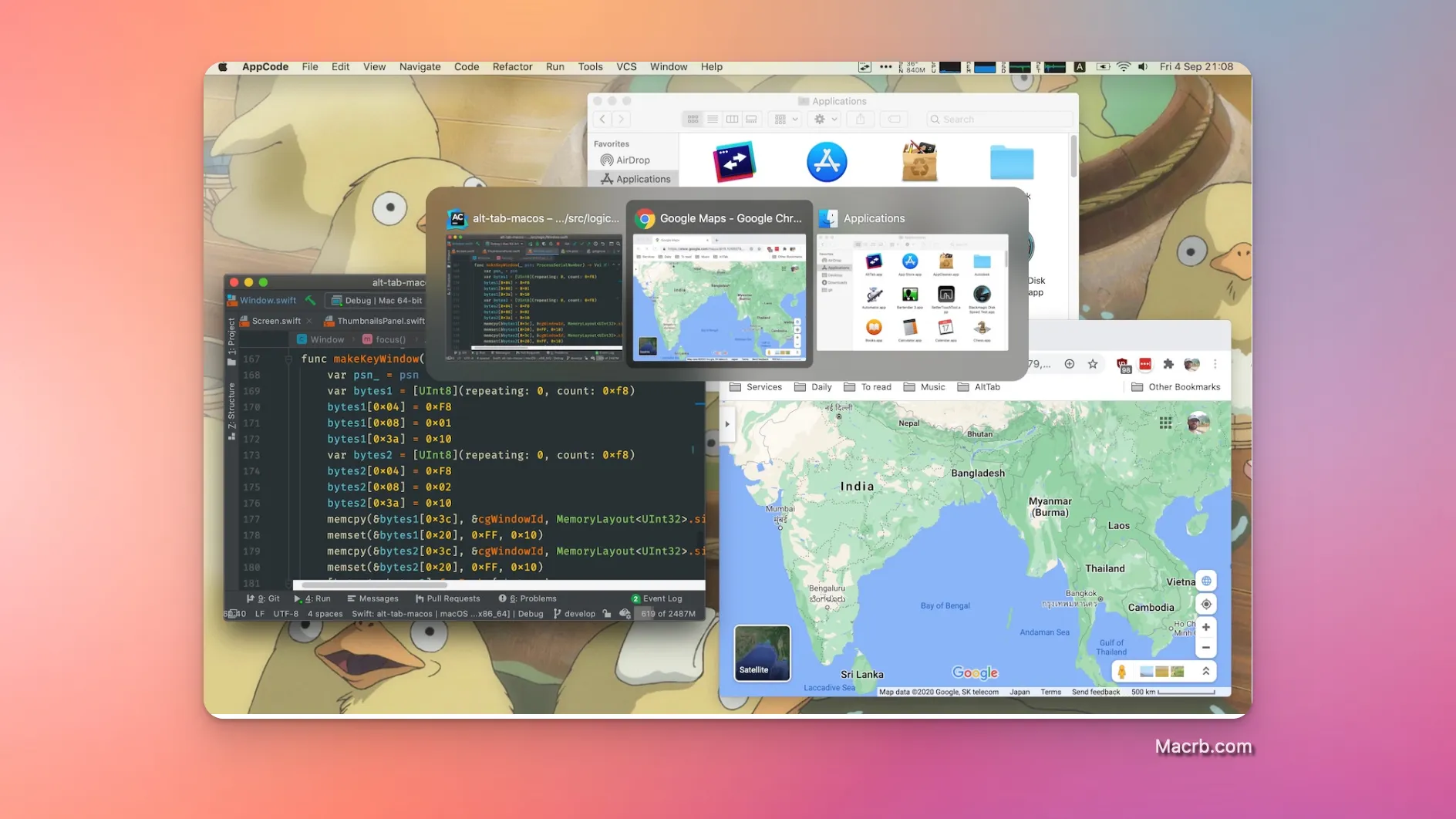Image resolution: width=1456 pixels, height=819 pixels.
Task: Bookmark this page with the star icon
Action: [1092, 364]
